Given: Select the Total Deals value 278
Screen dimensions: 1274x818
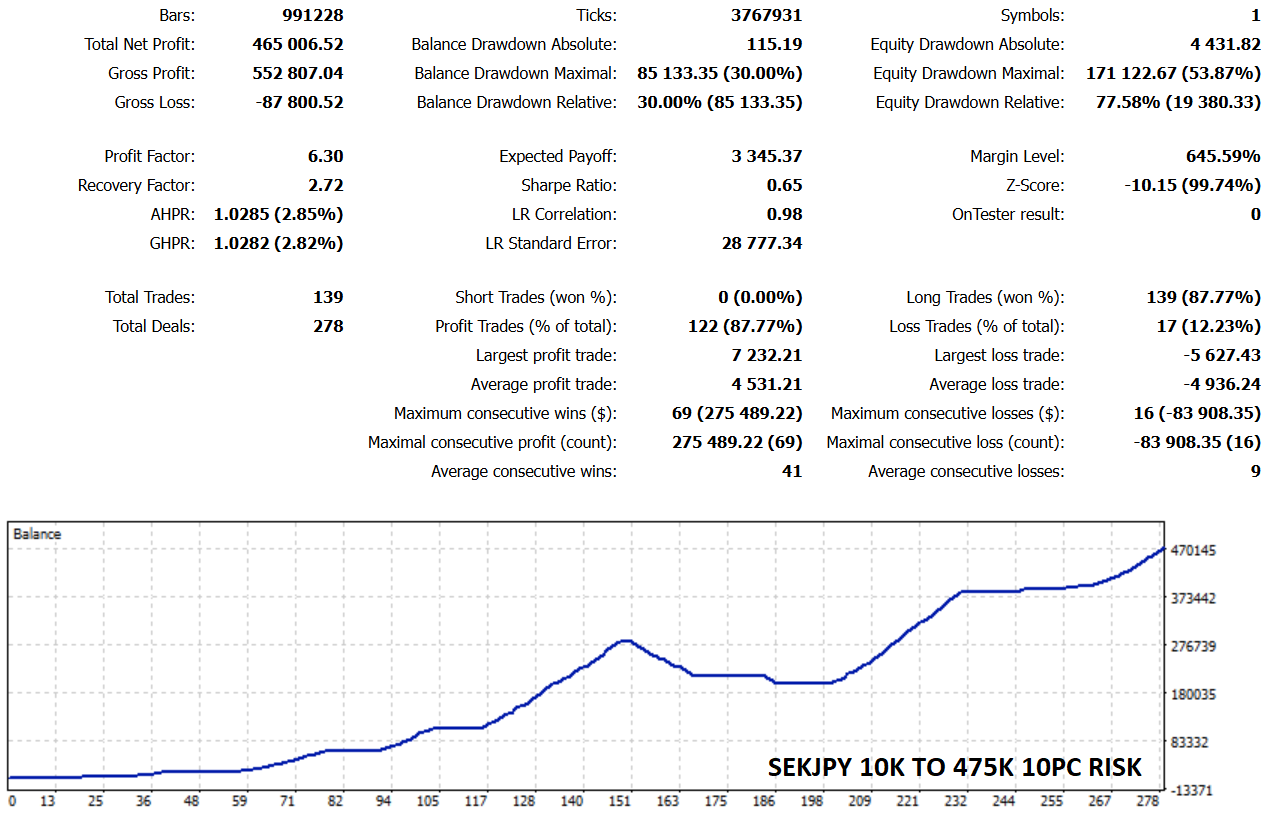Looking at the screenshot, I should 328,327.
